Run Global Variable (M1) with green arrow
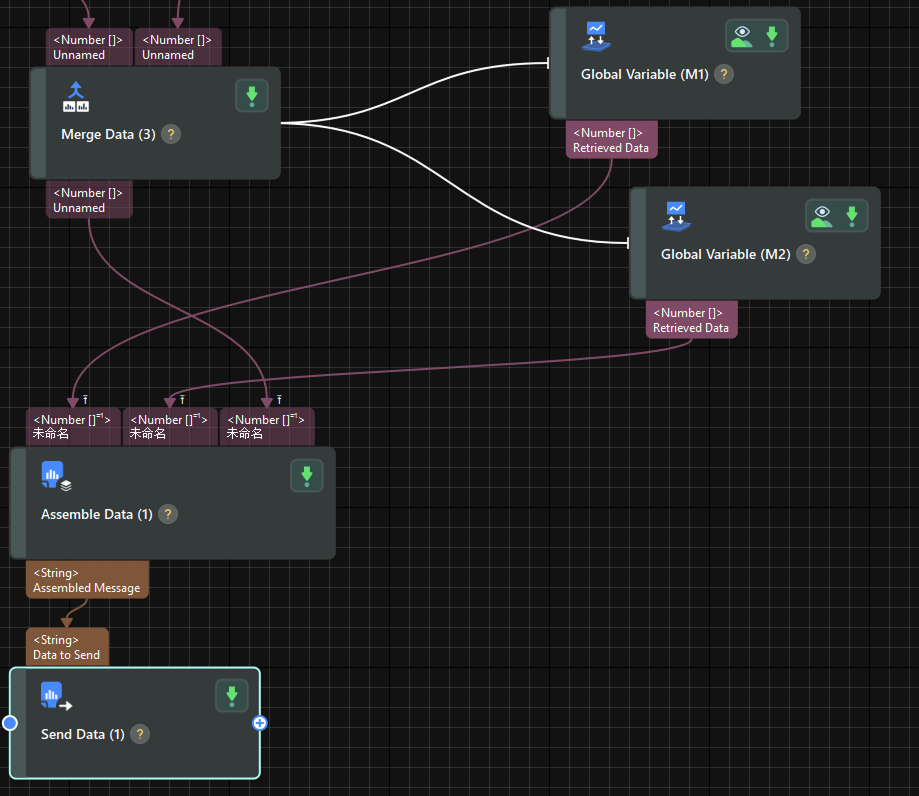Viewport: 919px width, 796px height. click(x=772, y=36)
